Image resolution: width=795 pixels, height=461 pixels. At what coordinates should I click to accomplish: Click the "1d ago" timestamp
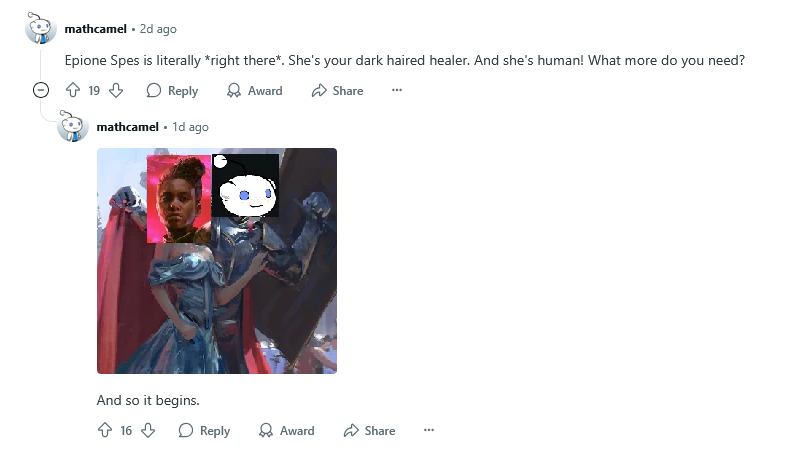[x=190, y=127]
